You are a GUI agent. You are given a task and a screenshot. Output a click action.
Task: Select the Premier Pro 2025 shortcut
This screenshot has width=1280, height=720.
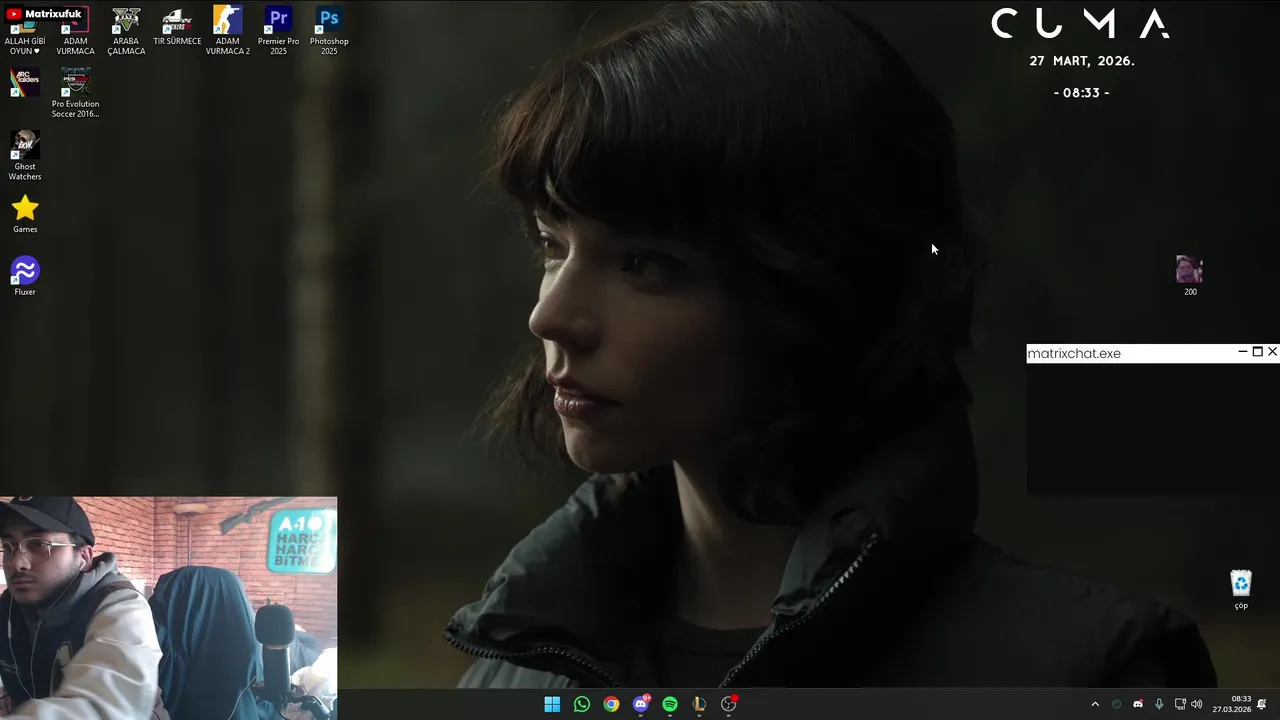click(278, 32)
